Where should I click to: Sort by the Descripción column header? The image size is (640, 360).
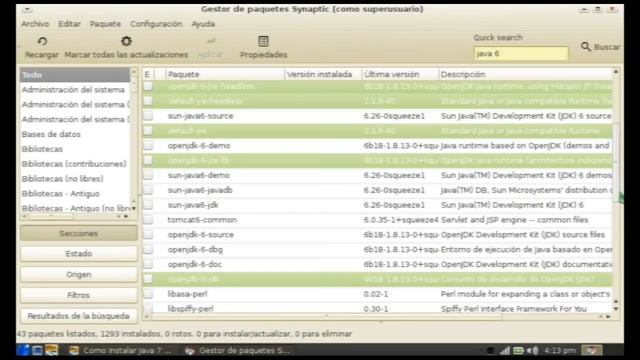click(x=526, y=74)
